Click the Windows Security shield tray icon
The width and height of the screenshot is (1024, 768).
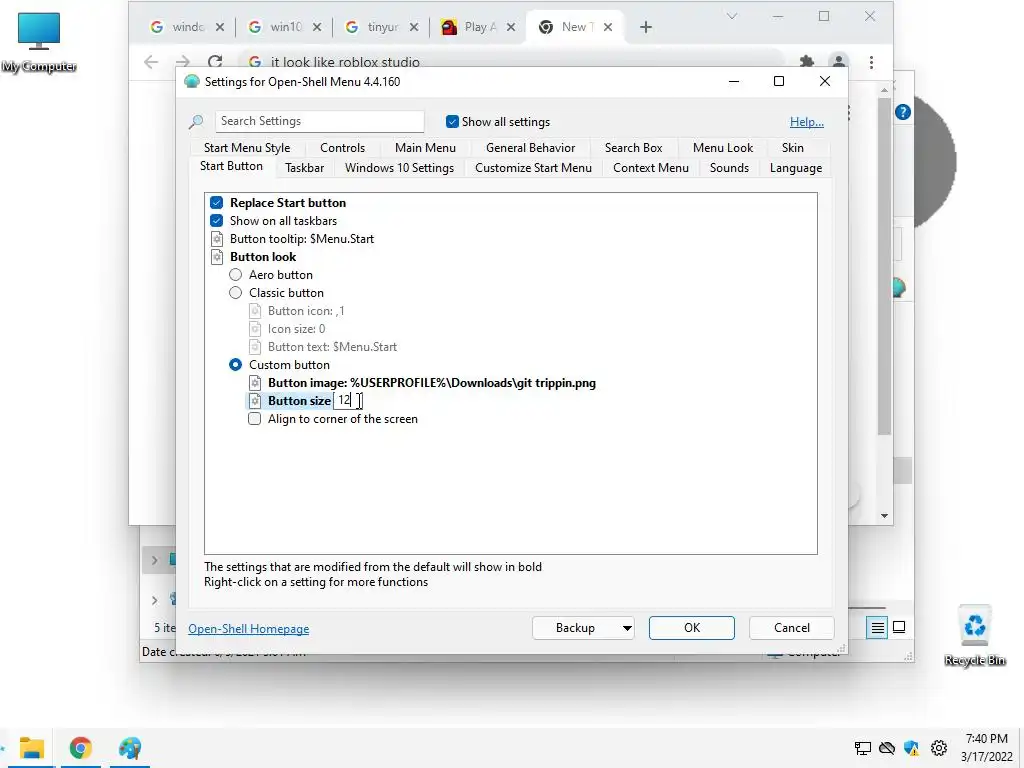click(x=912, y=748)
